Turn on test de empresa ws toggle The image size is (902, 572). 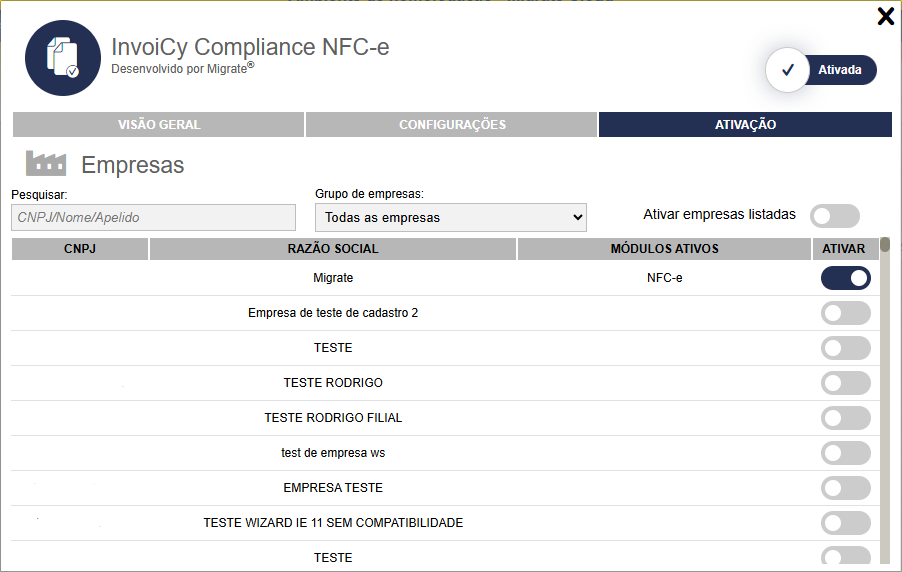845,453
